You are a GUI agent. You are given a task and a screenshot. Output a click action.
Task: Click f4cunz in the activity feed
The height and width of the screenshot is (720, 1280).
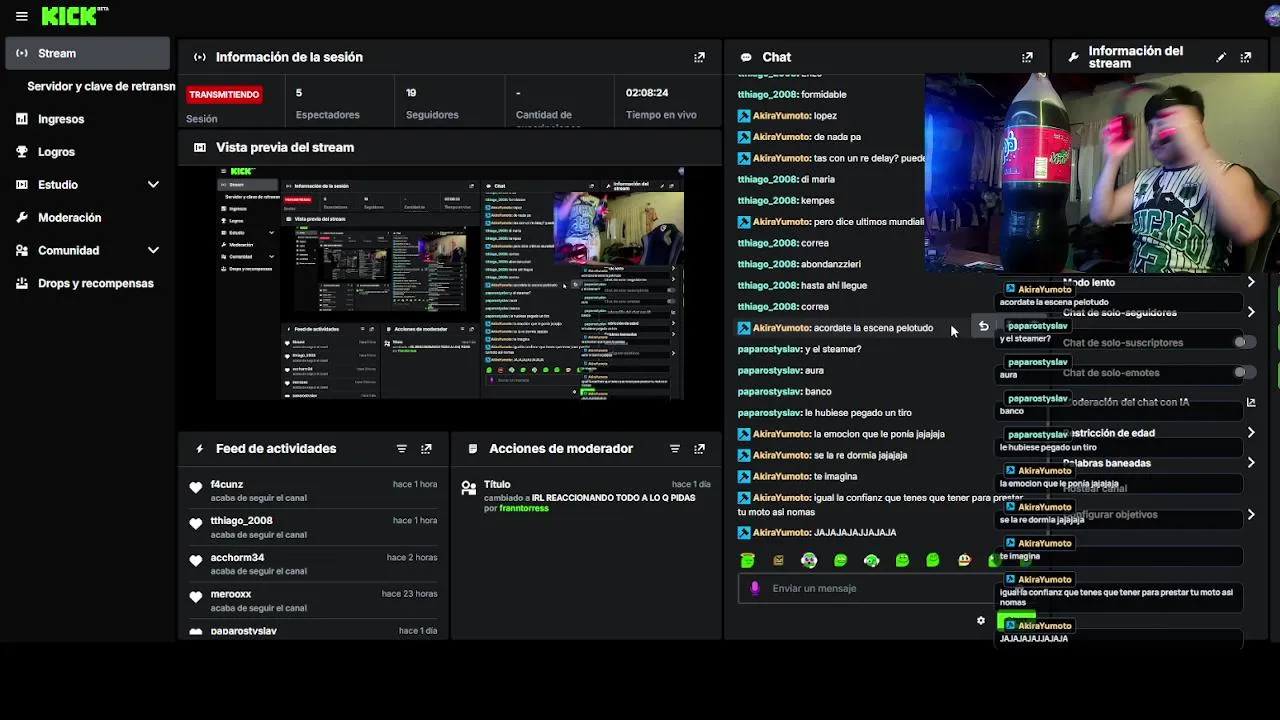[x=227, y=484]
